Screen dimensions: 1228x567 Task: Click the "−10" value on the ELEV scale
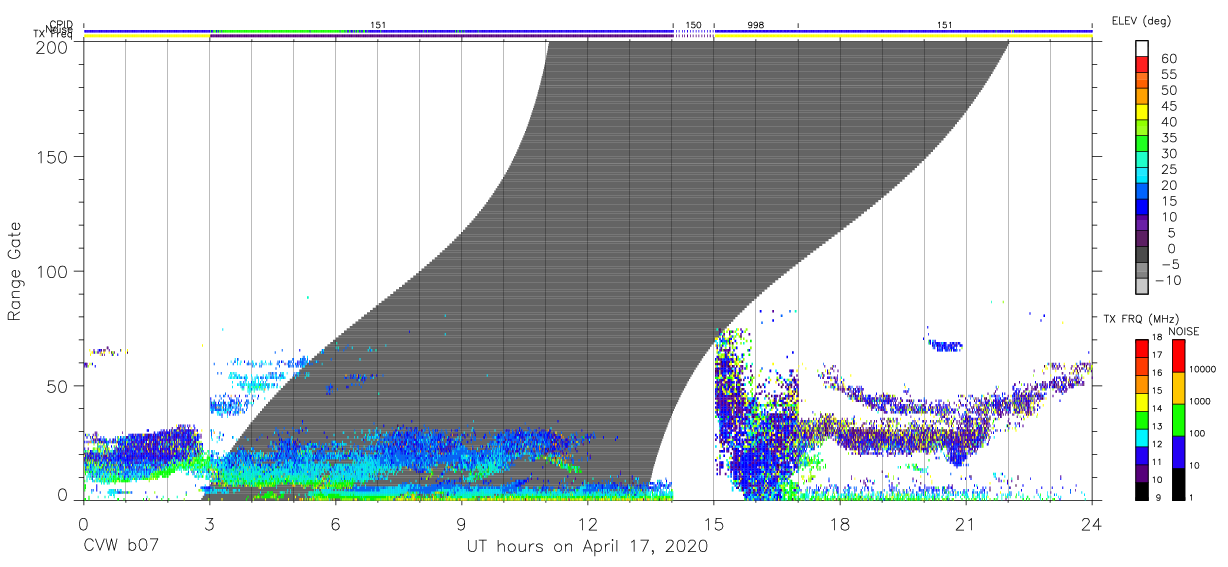pyautogui.click(x=1171, y=280)
